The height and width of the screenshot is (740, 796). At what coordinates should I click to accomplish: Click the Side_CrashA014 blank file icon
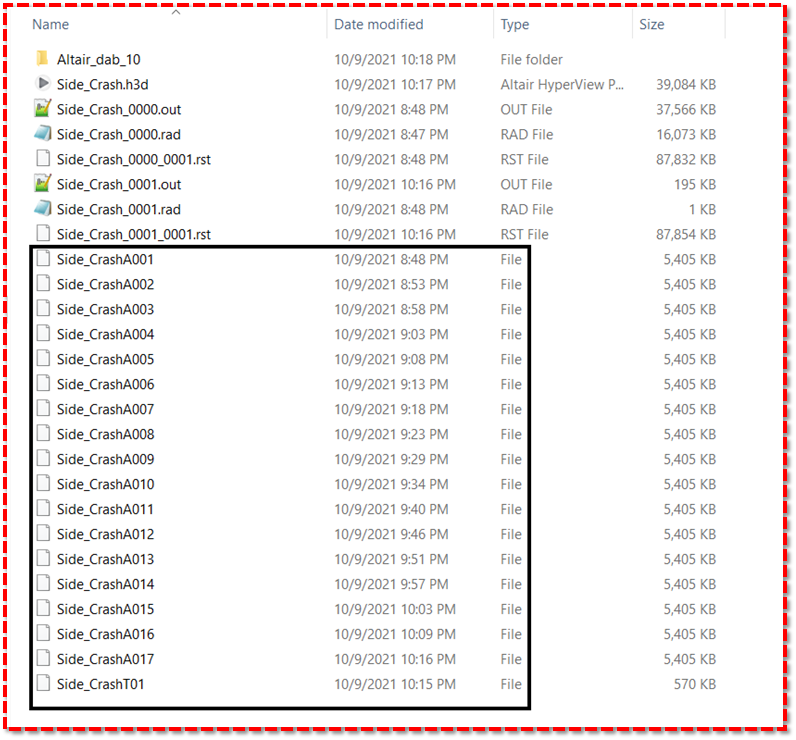click(x=43, y=583)
